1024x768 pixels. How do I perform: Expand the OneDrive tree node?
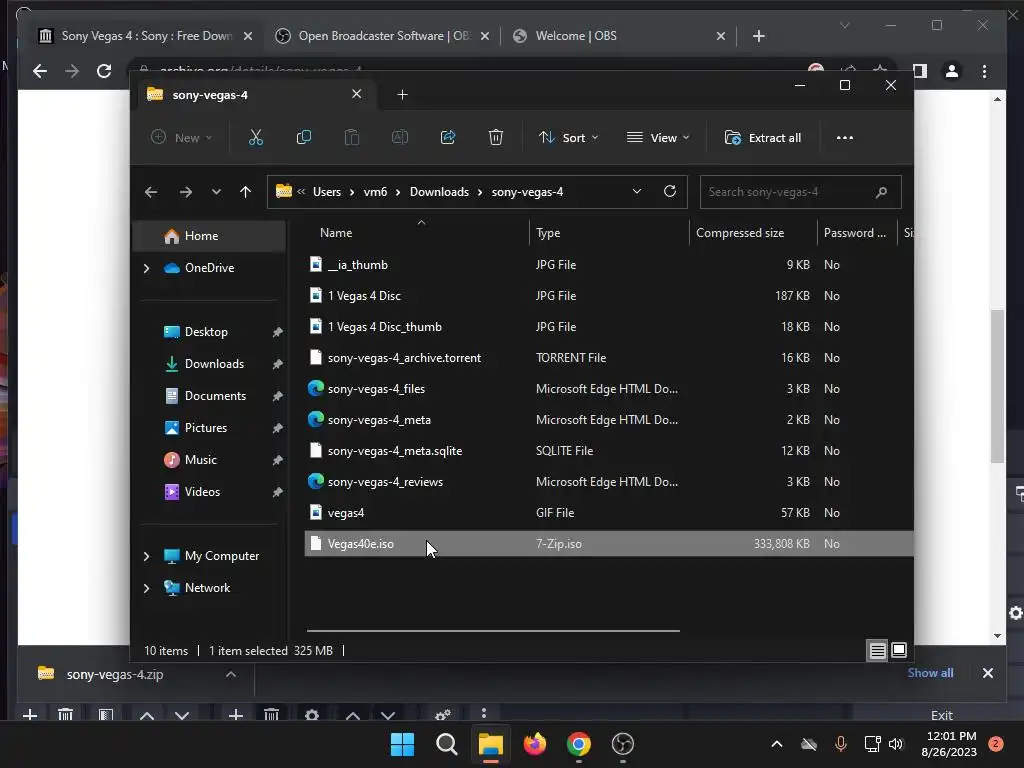click(x=146, y=268)
